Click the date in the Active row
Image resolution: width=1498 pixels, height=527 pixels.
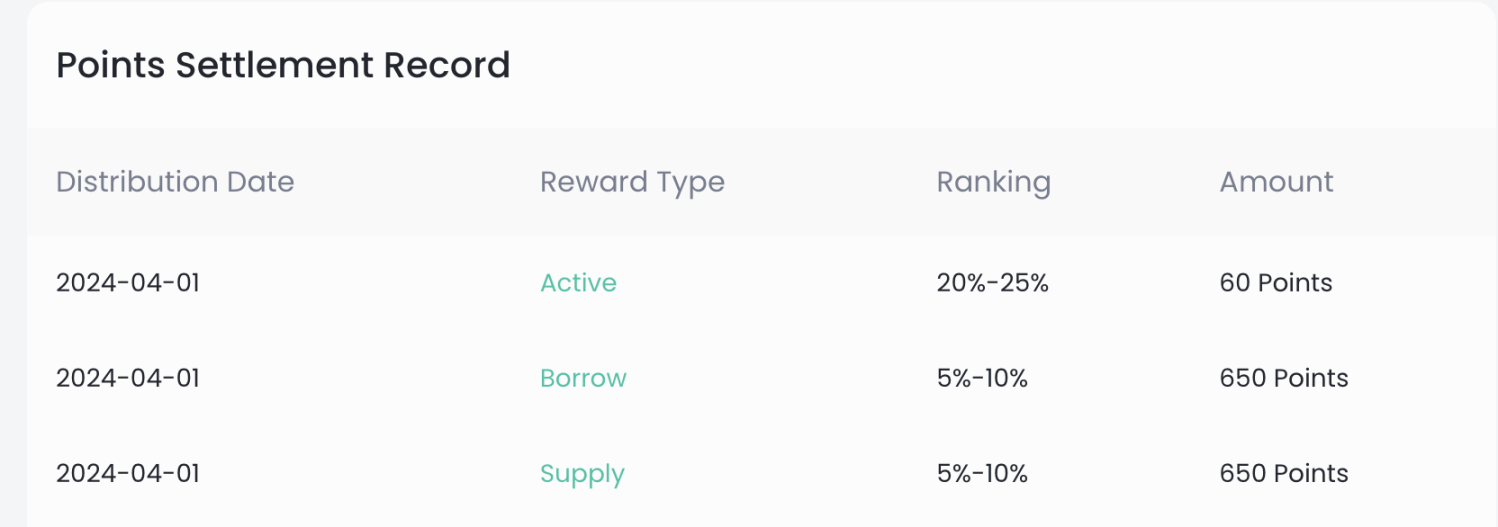click(128, 283)
